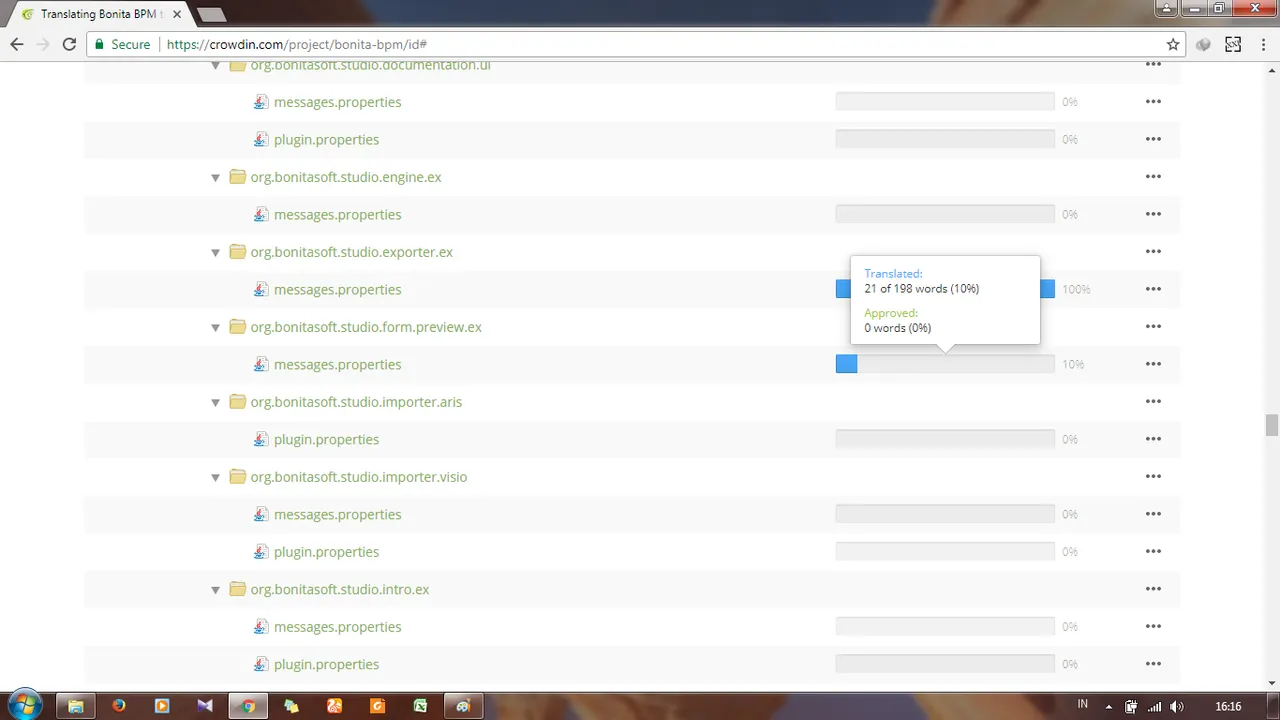Click three-dot menu for intro.ex messages.properties
Image resolution: width=1280 pixels, height=720 pixels.
pyautogui.click(x=1153, y=627)
